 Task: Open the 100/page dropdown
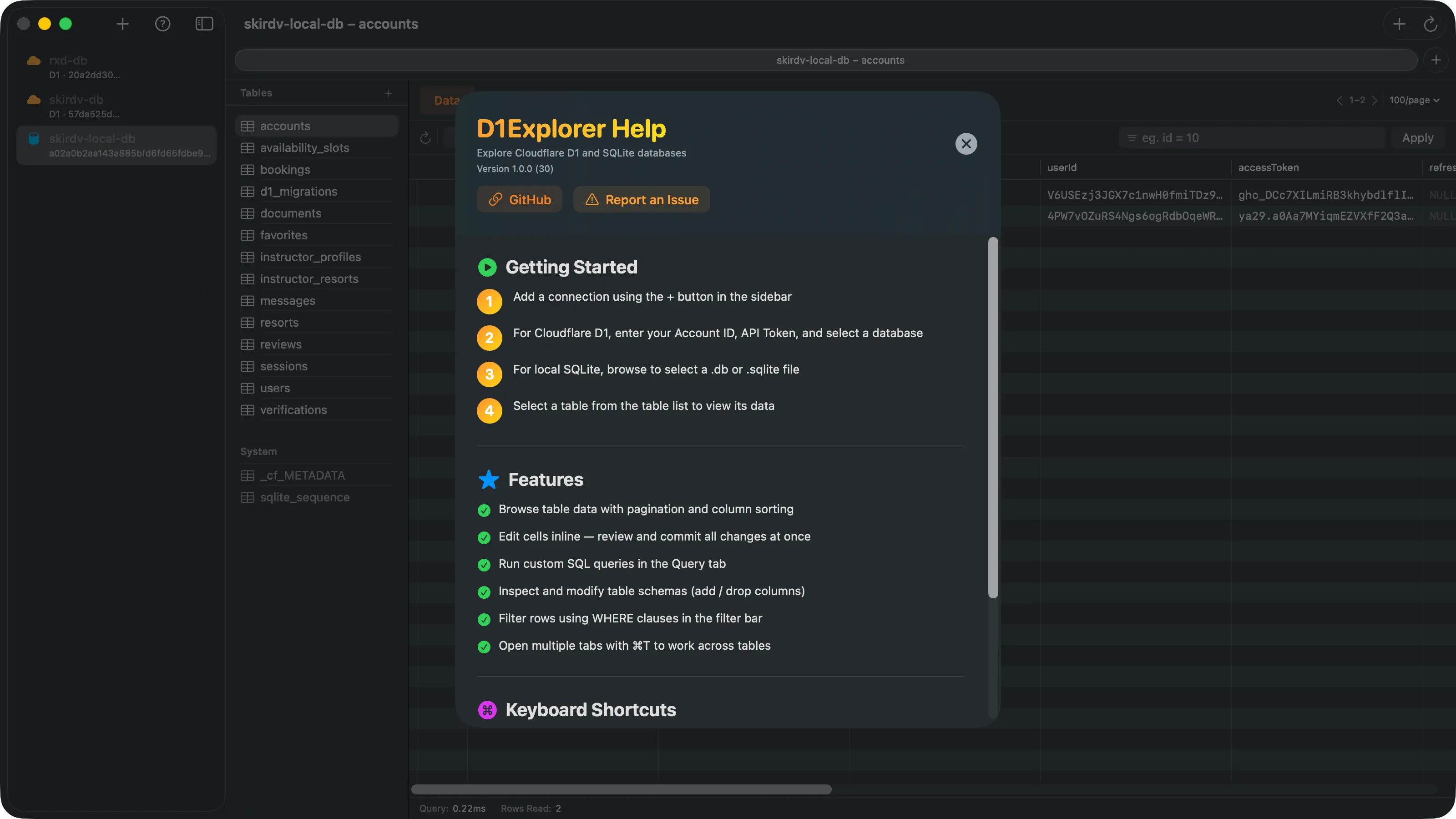click(1414, 100)
